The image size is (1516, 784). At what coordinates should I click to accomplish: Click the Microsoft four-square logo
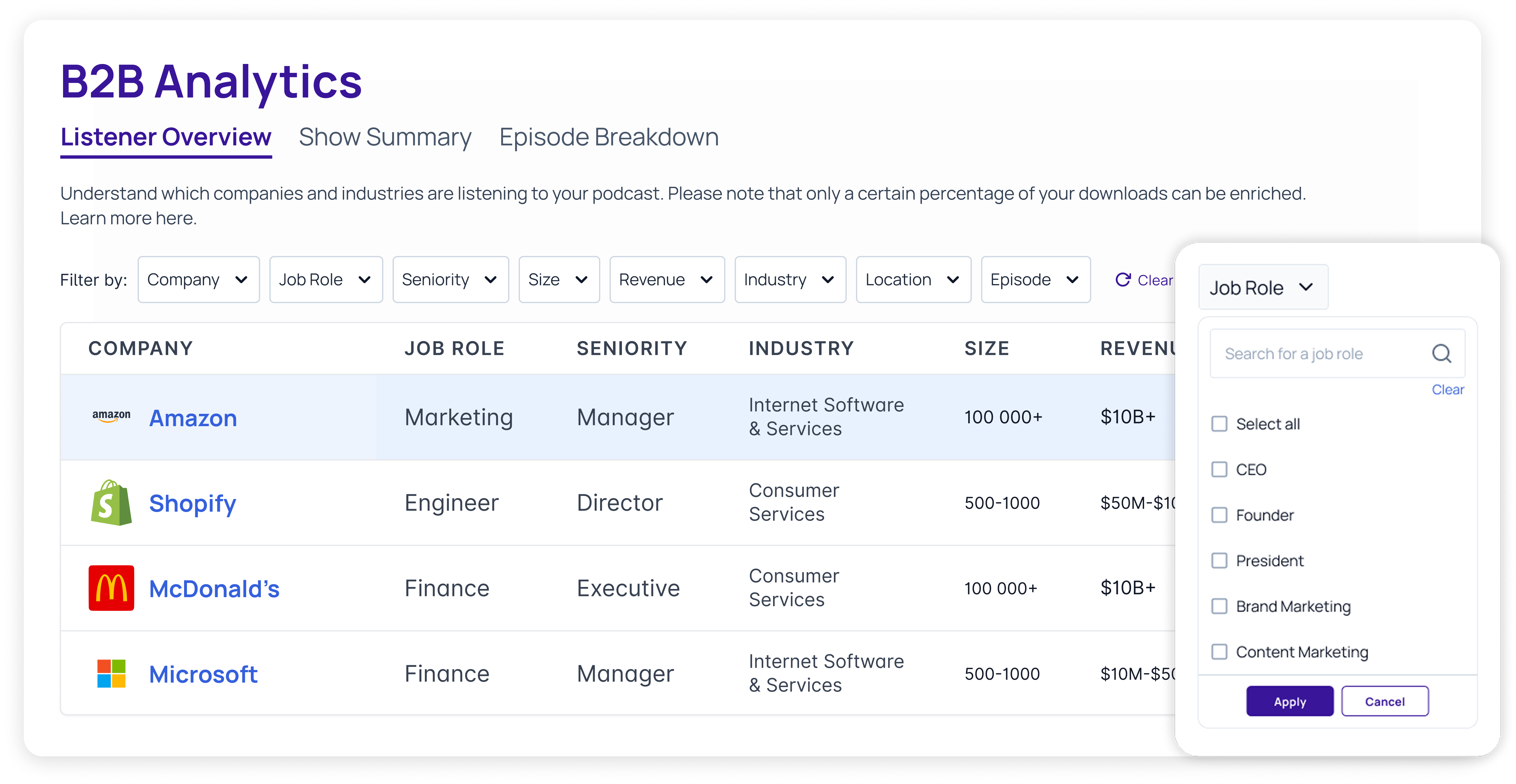point(111,673)
